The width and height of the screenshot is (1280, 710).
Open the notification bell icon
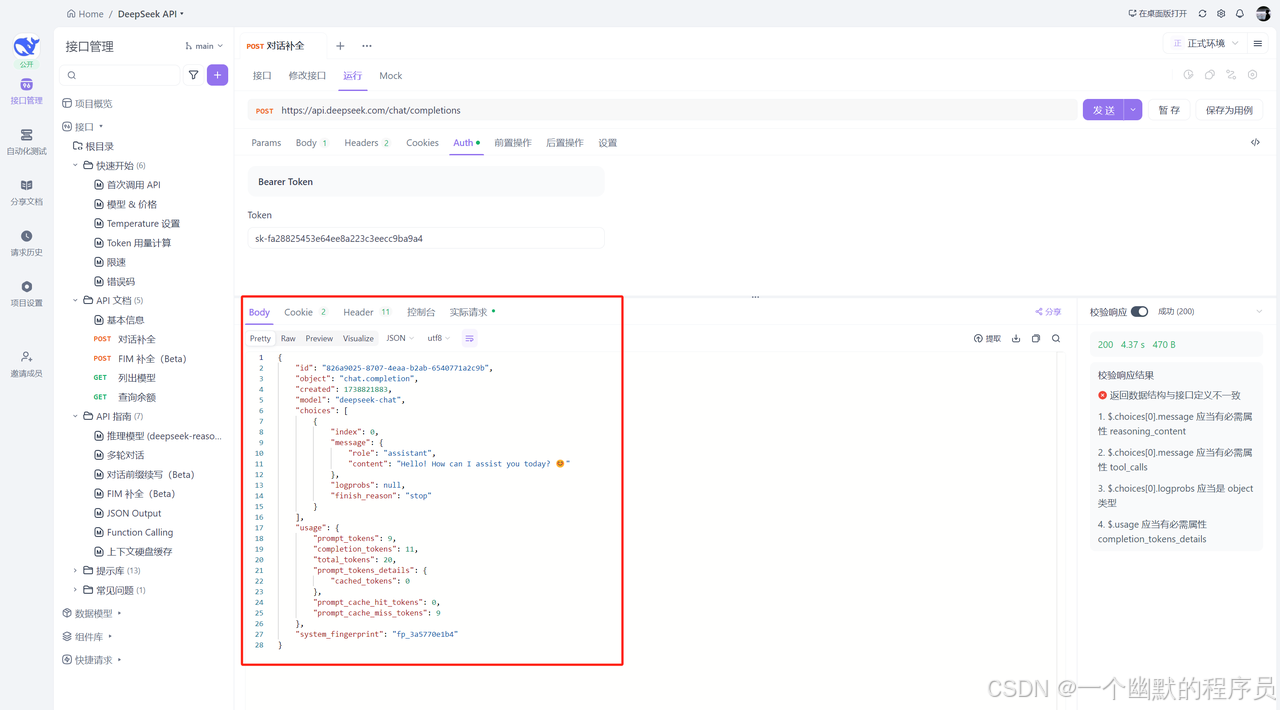point(1240,14)
